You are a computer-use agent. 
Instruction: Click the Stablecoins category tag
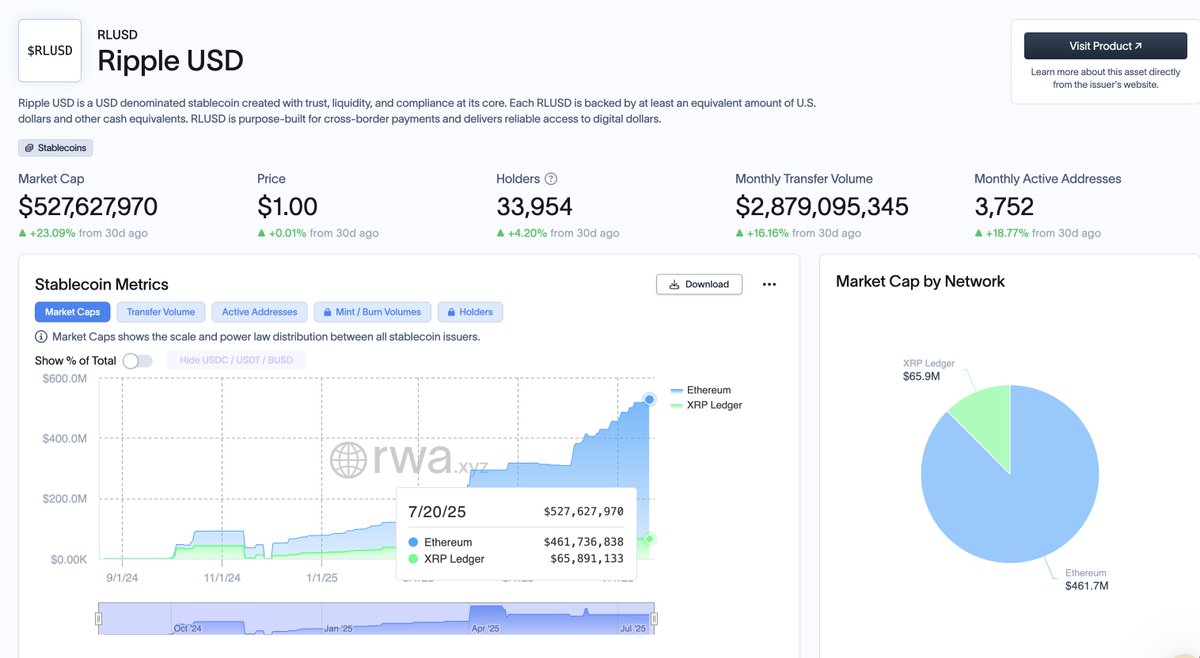tap(56, 148)
